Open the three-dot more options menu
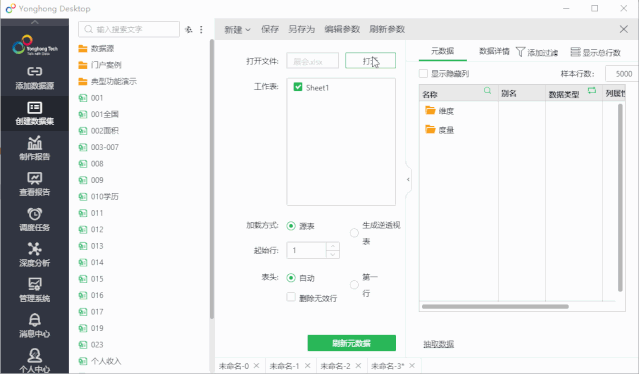 point(201,29)
